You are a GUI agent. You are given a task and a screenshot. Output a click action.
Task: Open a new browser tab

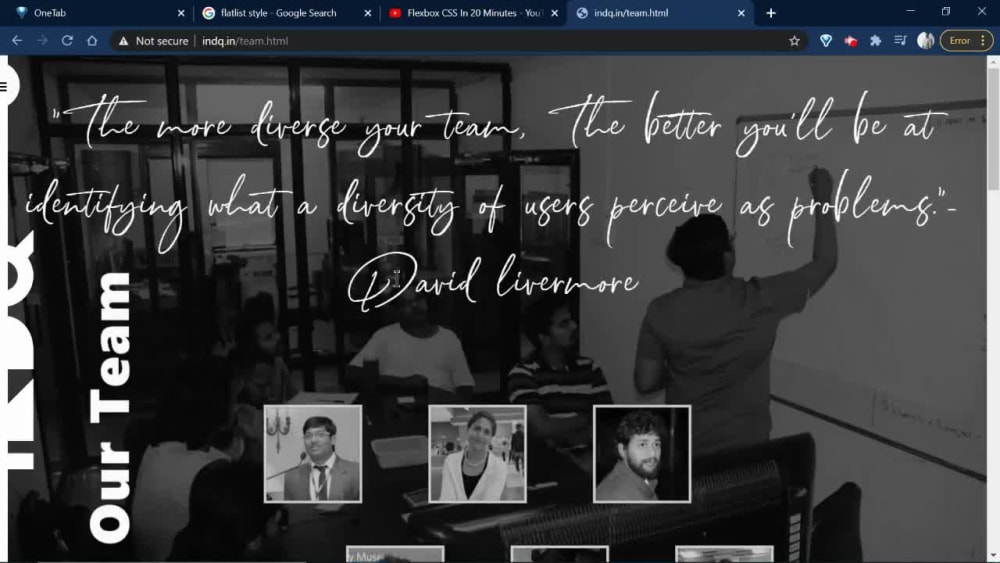(770, 13)
